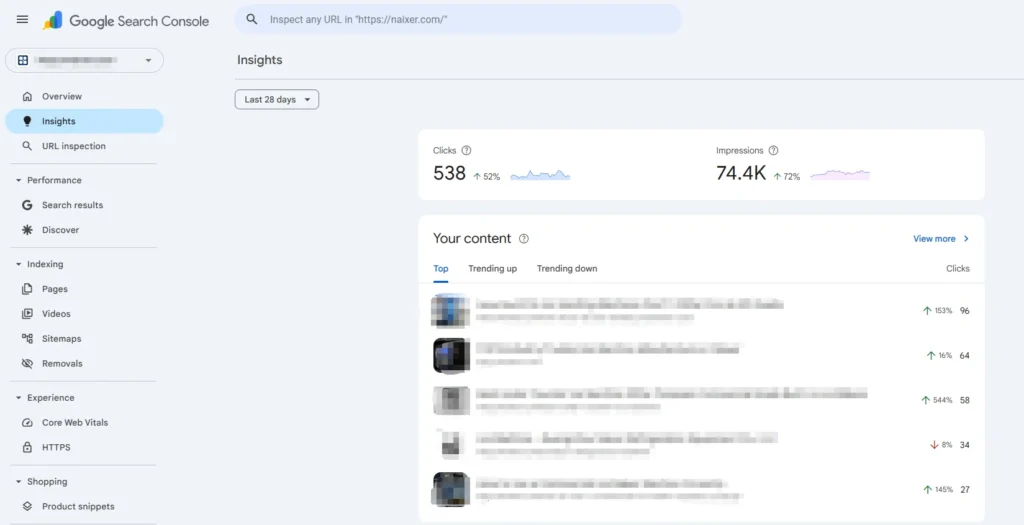Image resolution: width=1024 pixels, height=525 pixels.
Task: Click the Videos play icon
Action: pos(27,313)
